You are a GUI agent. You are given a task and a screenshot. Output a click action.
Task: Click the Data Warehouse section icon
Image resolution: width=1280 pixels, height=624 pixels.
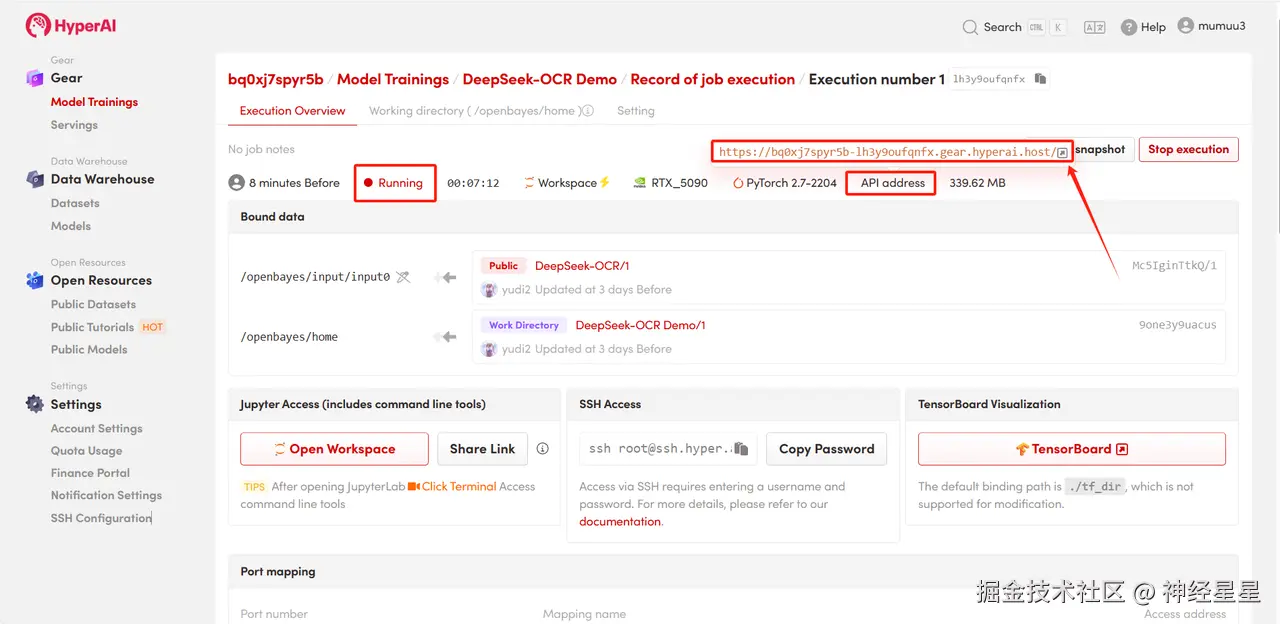coord(35,179)
